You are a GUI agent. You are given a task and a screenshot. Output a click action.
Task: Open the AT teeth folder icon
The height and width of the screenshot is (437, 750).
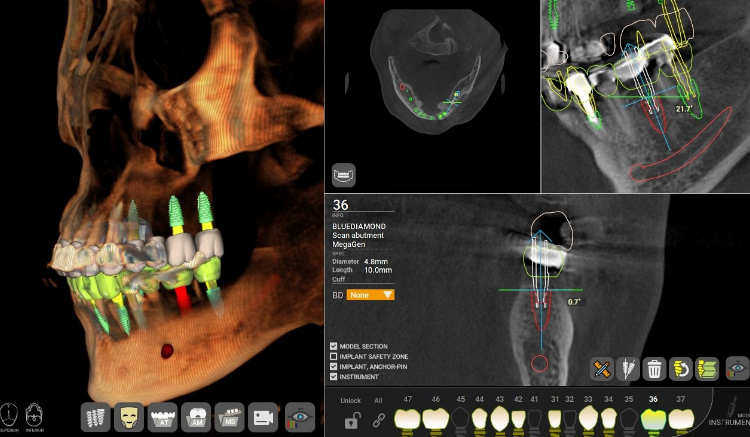[162, 416]
